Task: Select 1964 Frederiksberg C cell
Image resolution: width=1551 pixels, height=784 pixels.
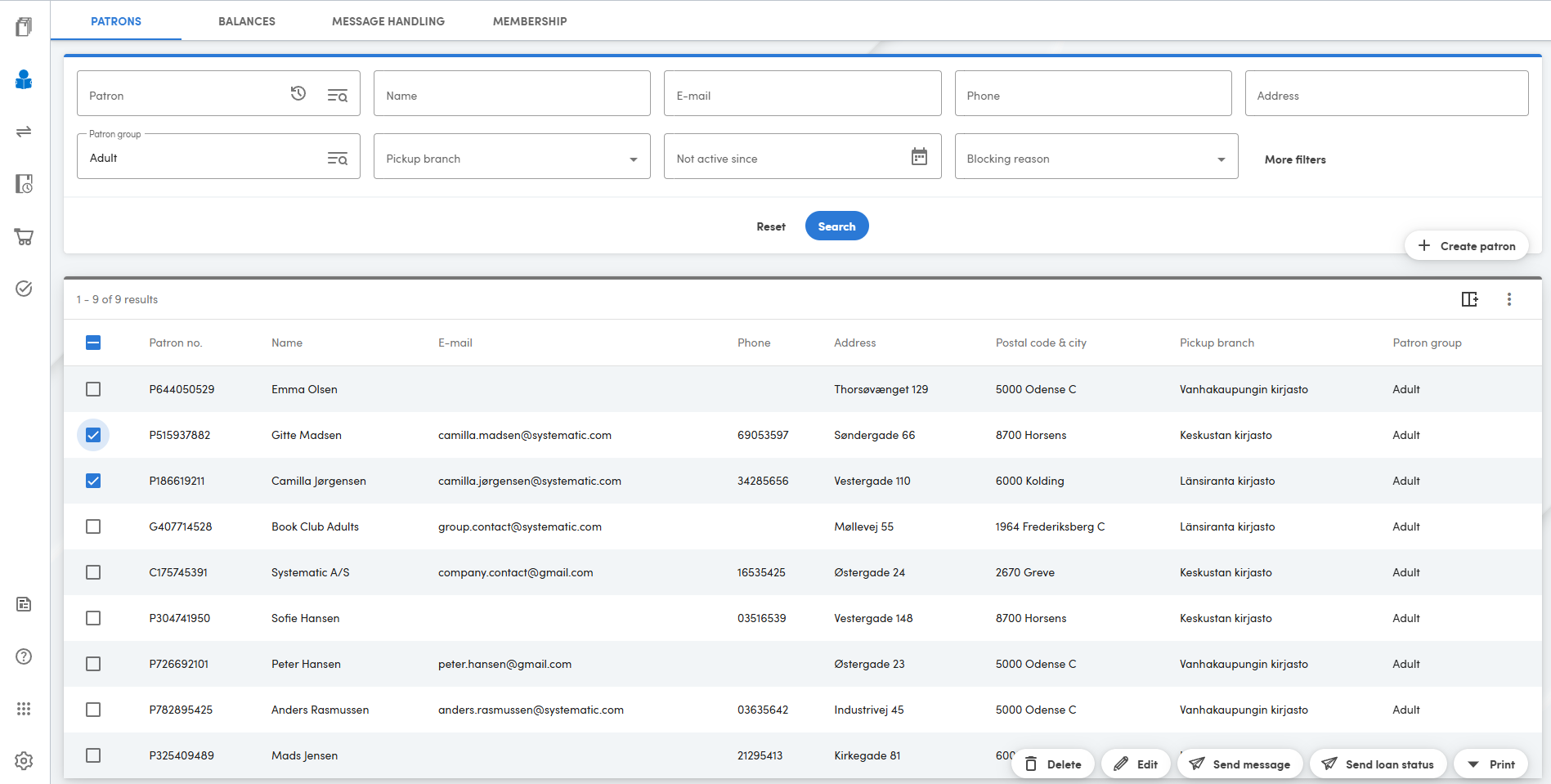Action: 1050,526
